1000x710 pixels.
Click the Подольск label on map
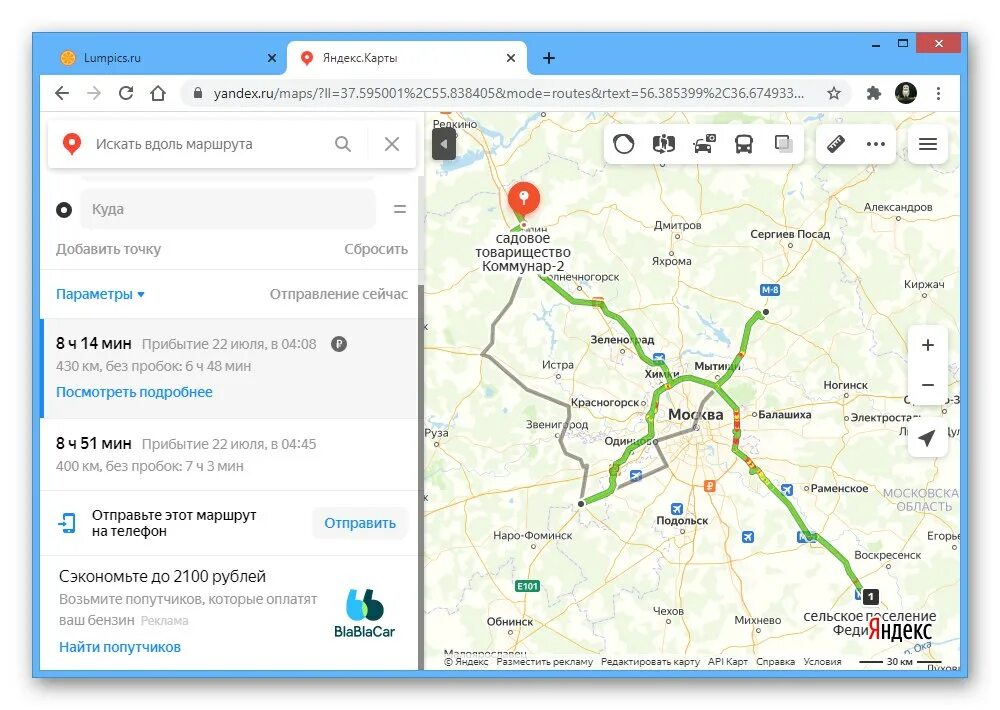coord(682,521)
